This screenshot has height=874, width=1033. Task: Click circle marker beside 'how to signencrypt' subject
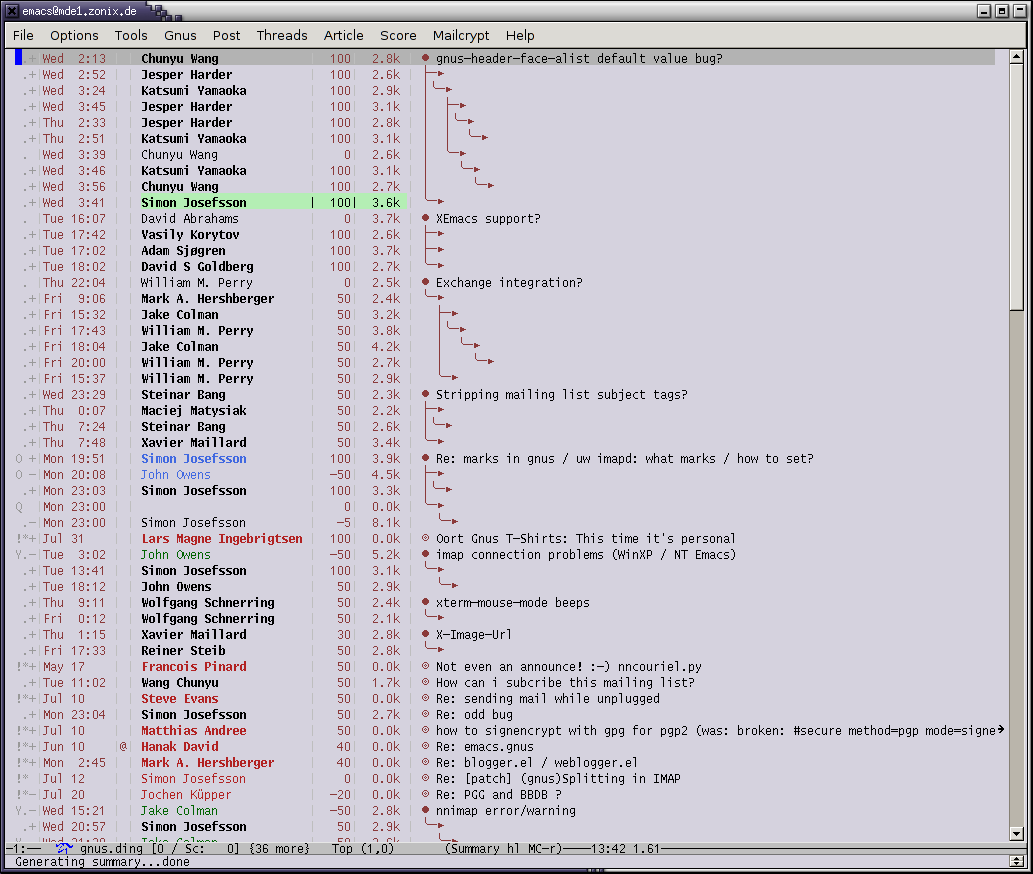pyautogui.click(x=426, y=730)
